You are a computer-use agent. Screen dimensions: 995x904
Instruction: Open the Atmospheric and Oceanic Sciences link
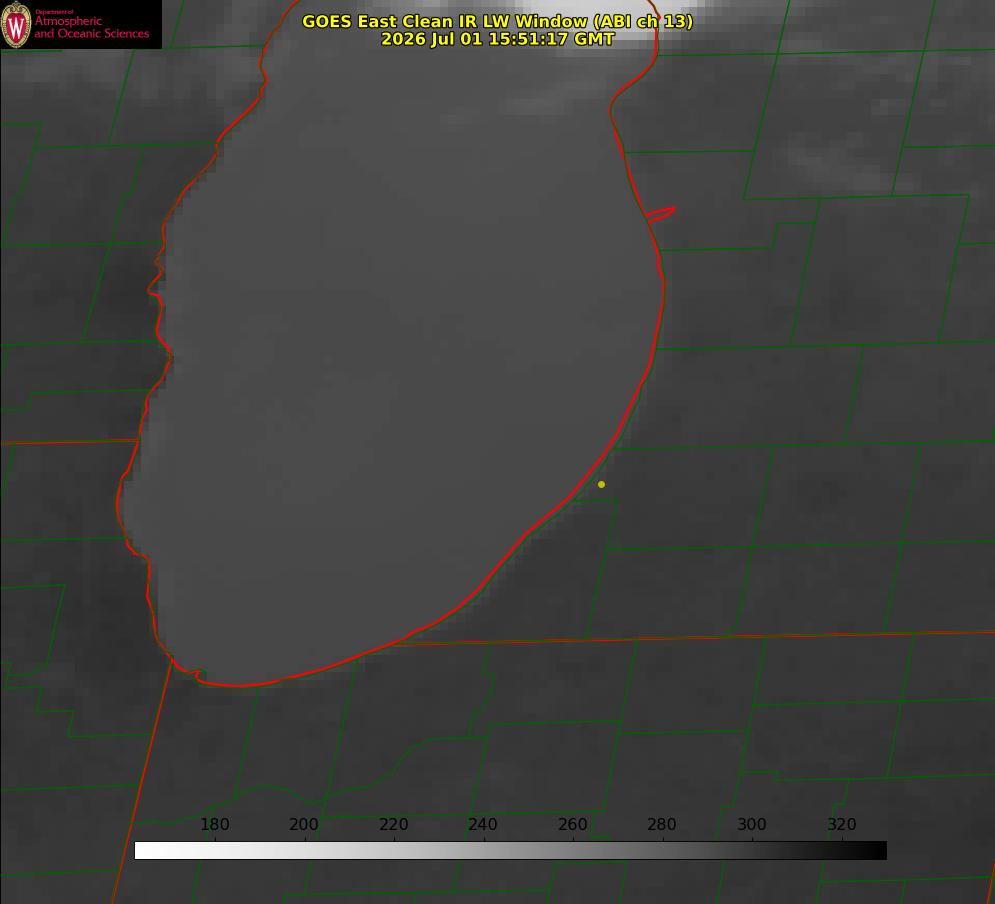point(91,27)
